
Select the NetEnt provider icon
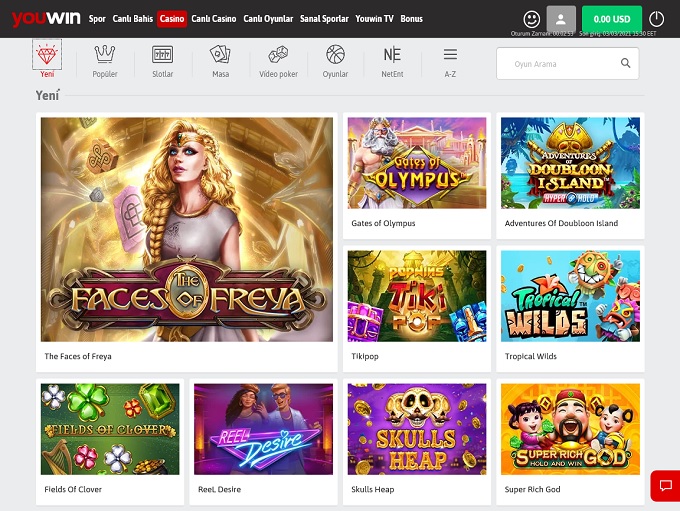point(392,55)
